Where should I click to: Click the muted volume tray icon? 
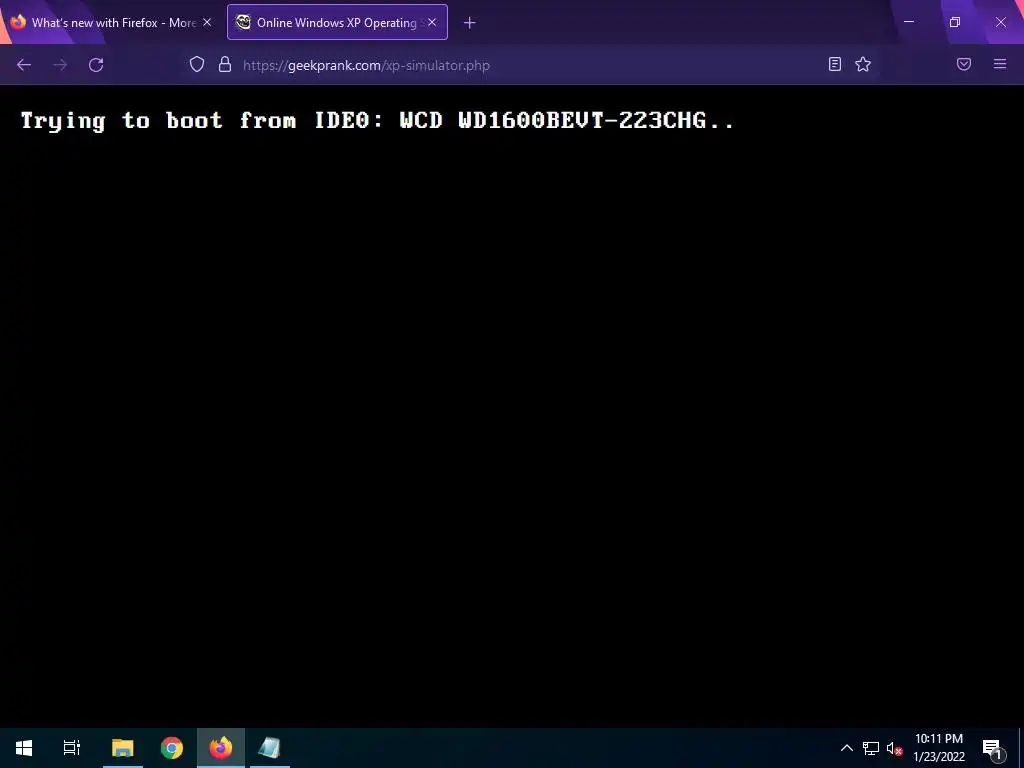point(894,748)
